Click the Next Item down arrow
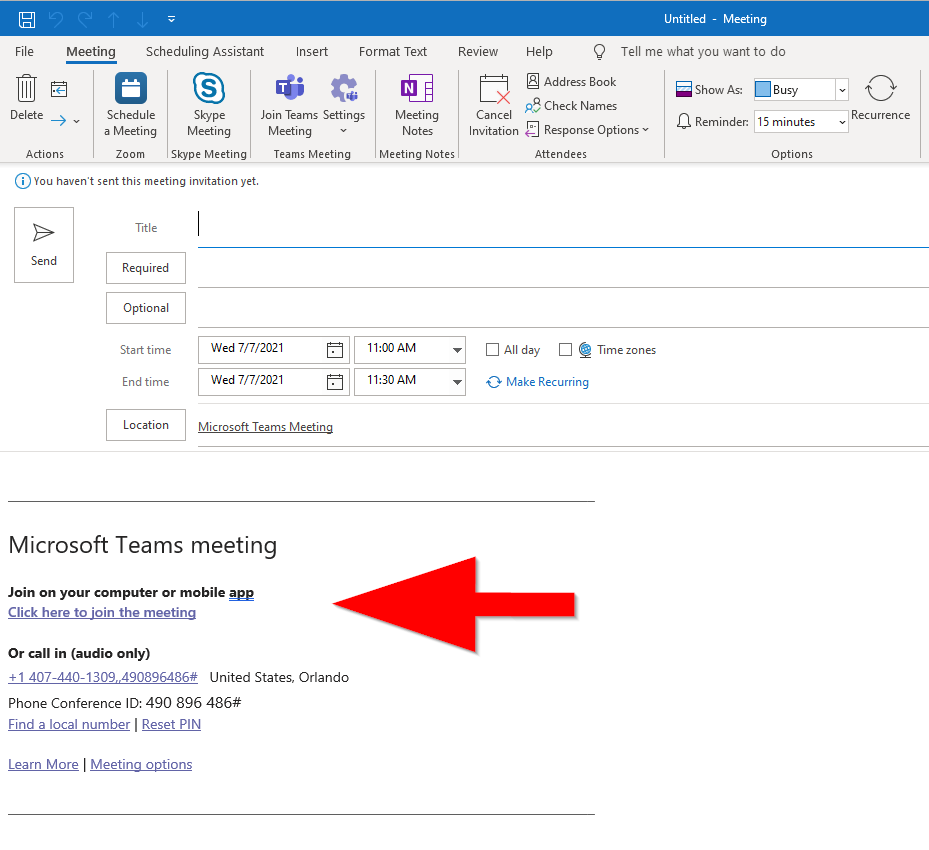The width and height of the screenshot is (929, 850). click(x=142, y=20)
